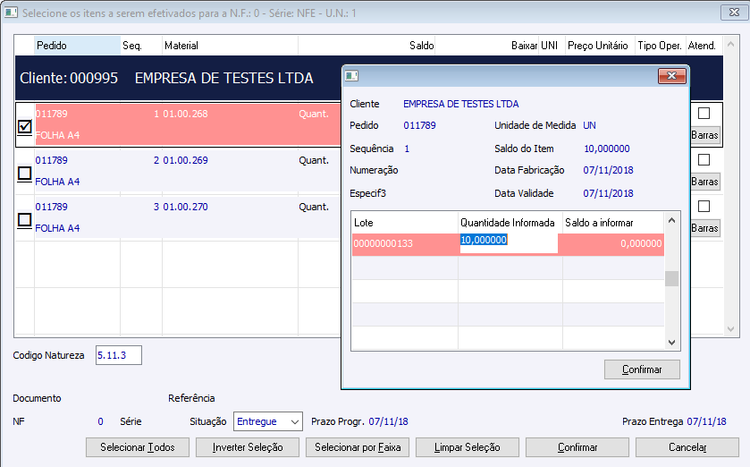Click Pedido value 011789 in dialog
The image size is (750, 467).
(419, 125)
